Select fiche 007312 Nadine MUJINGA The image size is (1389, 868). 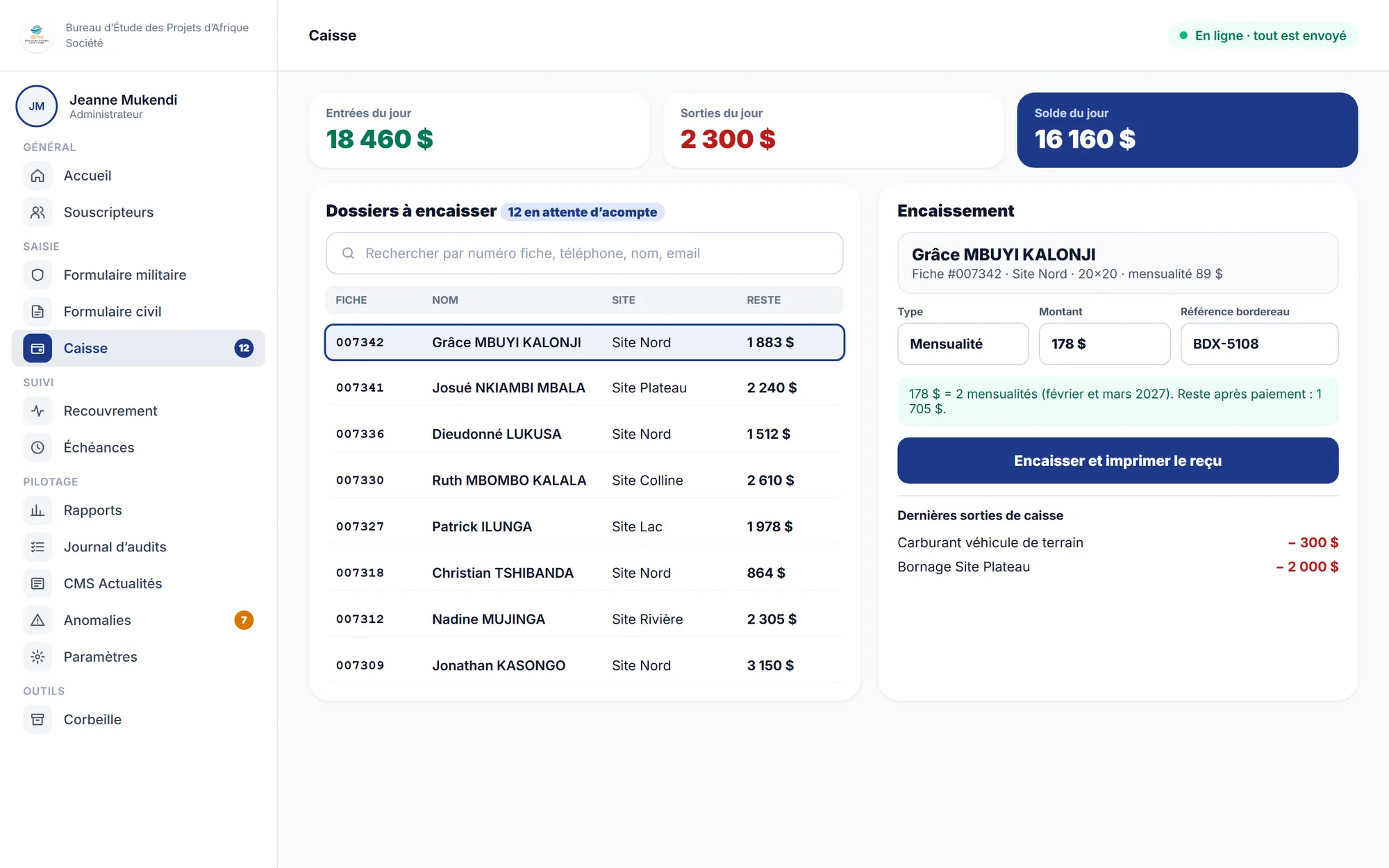(584, 619)
